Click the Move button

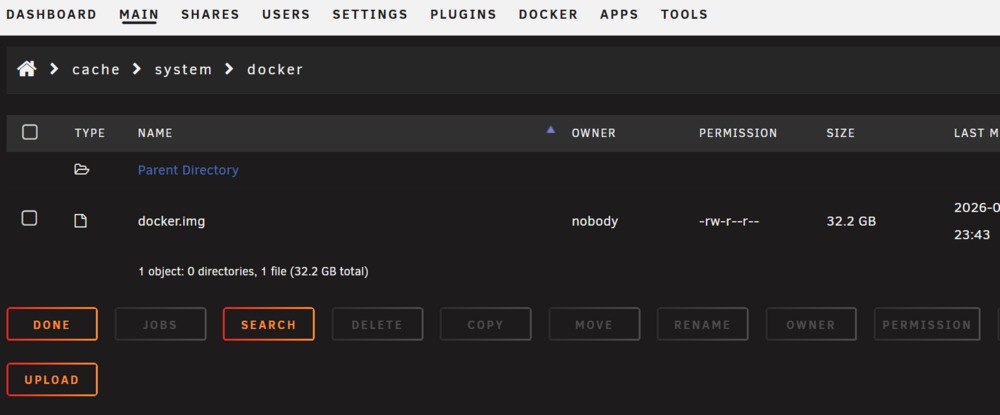pos(594,324)
